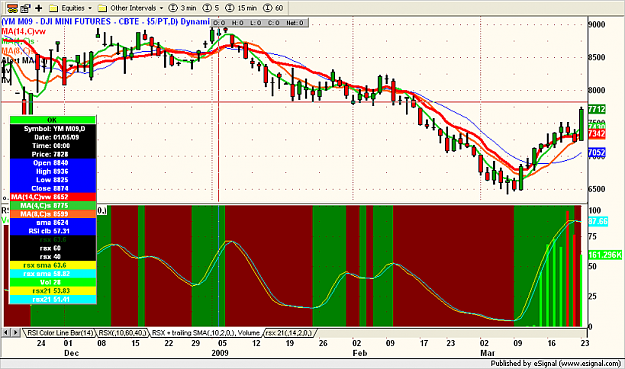625x369 pixels.
Task: Click the symbol link chain icon
Action: pyautogui.click(x=12, y=8)
